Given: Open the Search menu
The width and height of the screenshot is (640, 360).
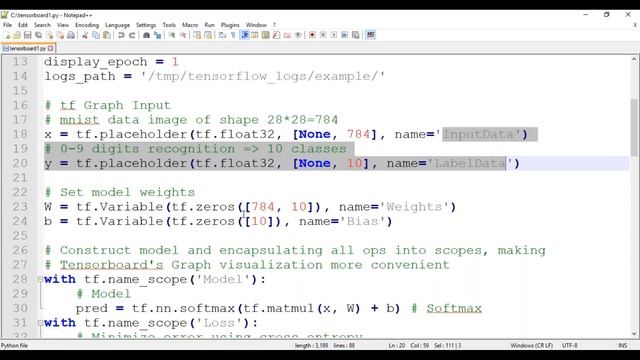Looking at the screenshot, I should [x=42, y=25].
